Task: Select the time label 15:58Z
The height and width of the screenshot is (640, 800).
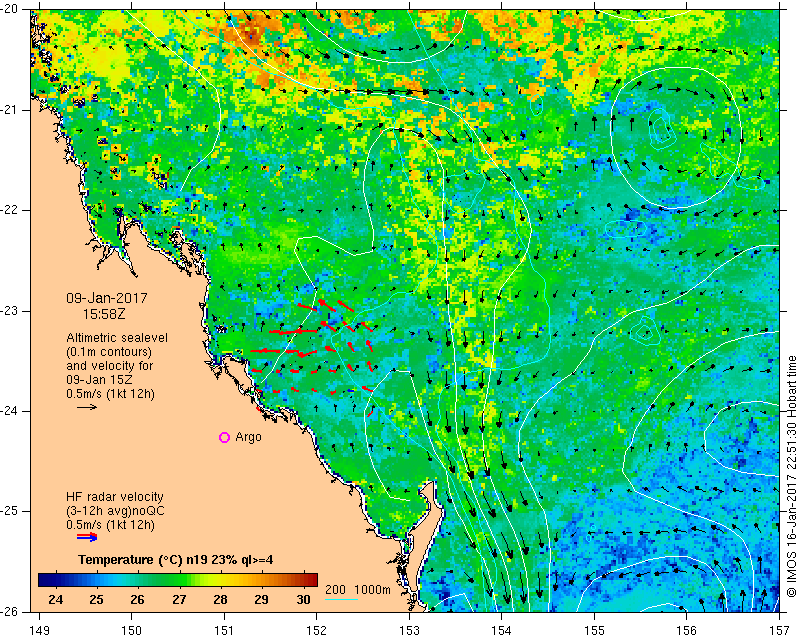Action: pos(104,314)
